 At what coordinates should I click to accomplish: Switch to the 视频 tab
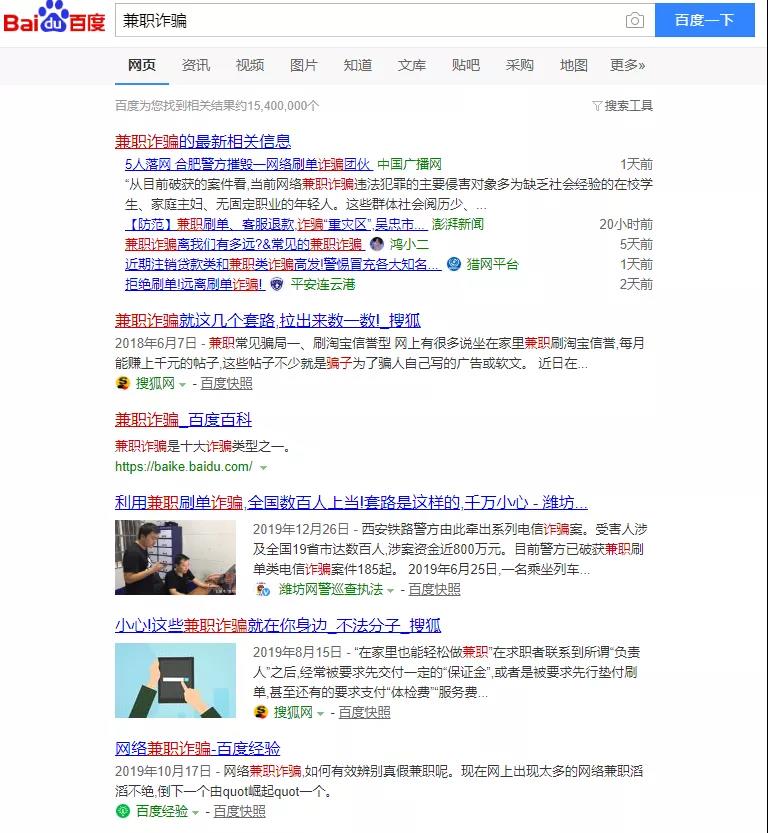point(250,65)
